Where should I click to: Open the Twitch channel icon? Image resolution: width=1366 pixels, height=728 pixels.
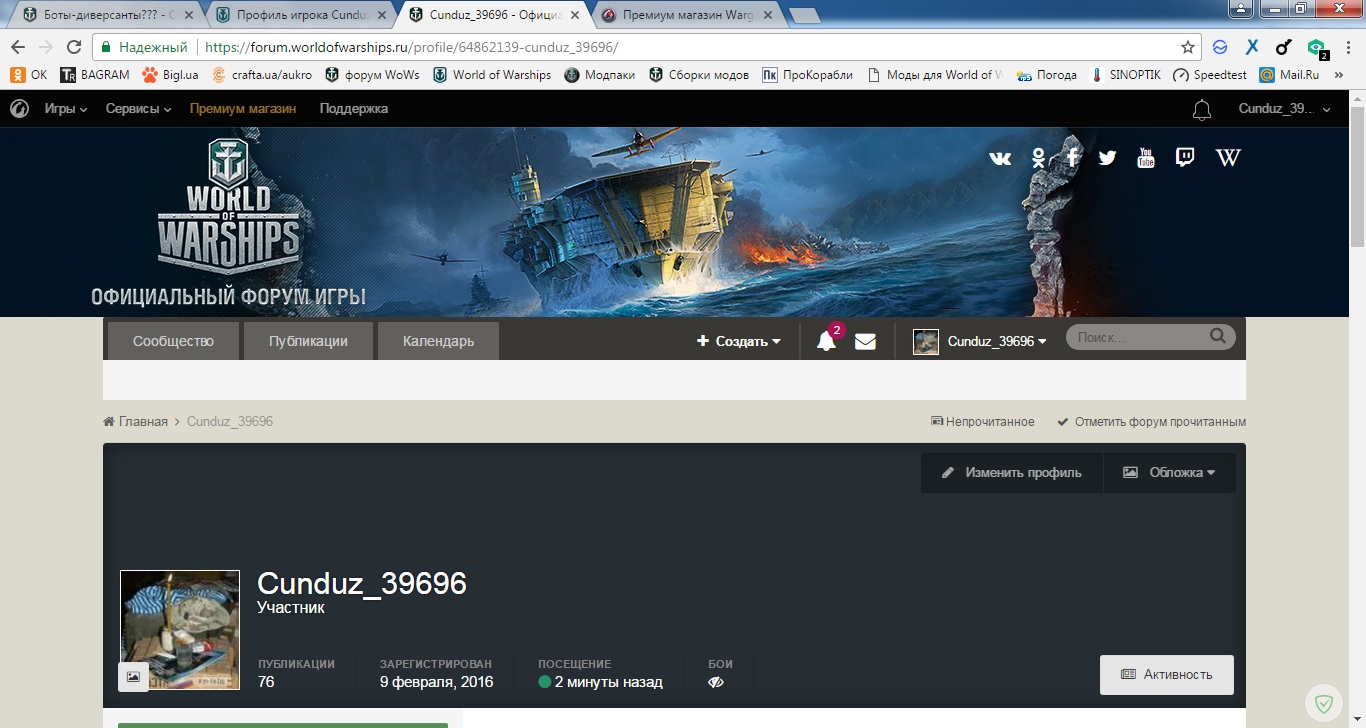[1185, 157]
